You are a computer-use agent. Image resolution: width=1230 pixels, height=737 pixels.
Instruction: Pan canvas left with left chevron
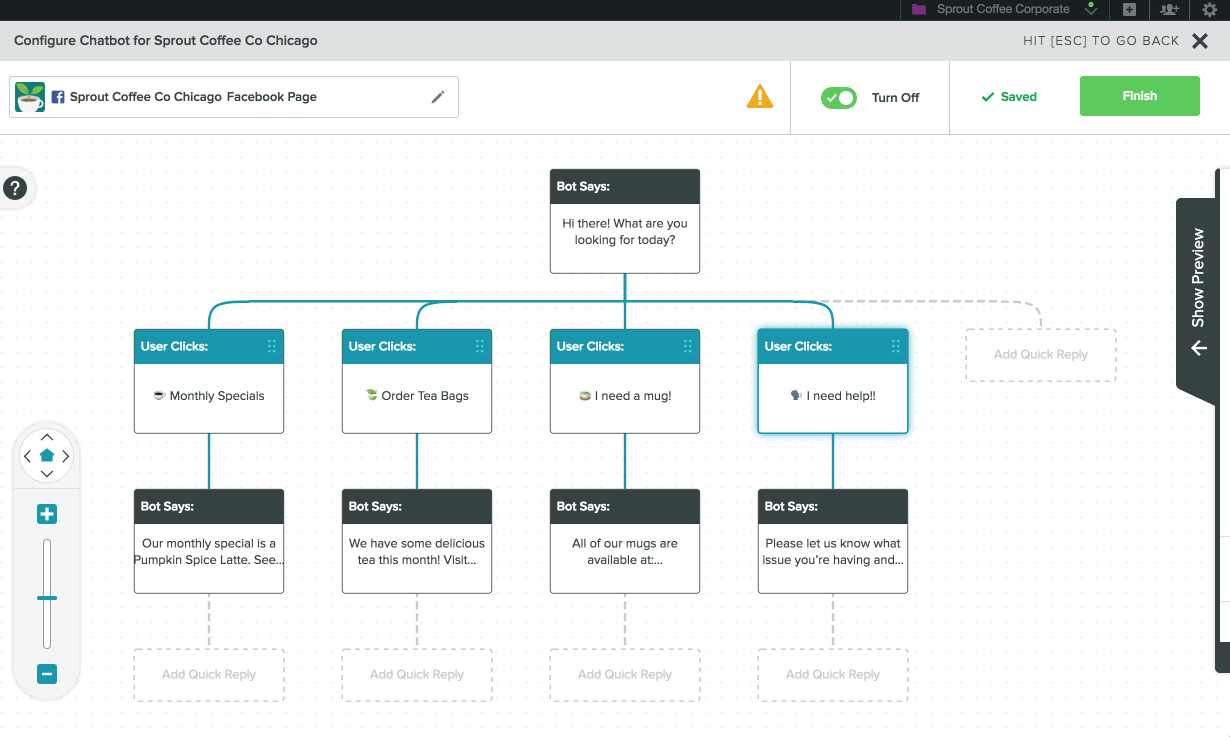pos(28,456)
